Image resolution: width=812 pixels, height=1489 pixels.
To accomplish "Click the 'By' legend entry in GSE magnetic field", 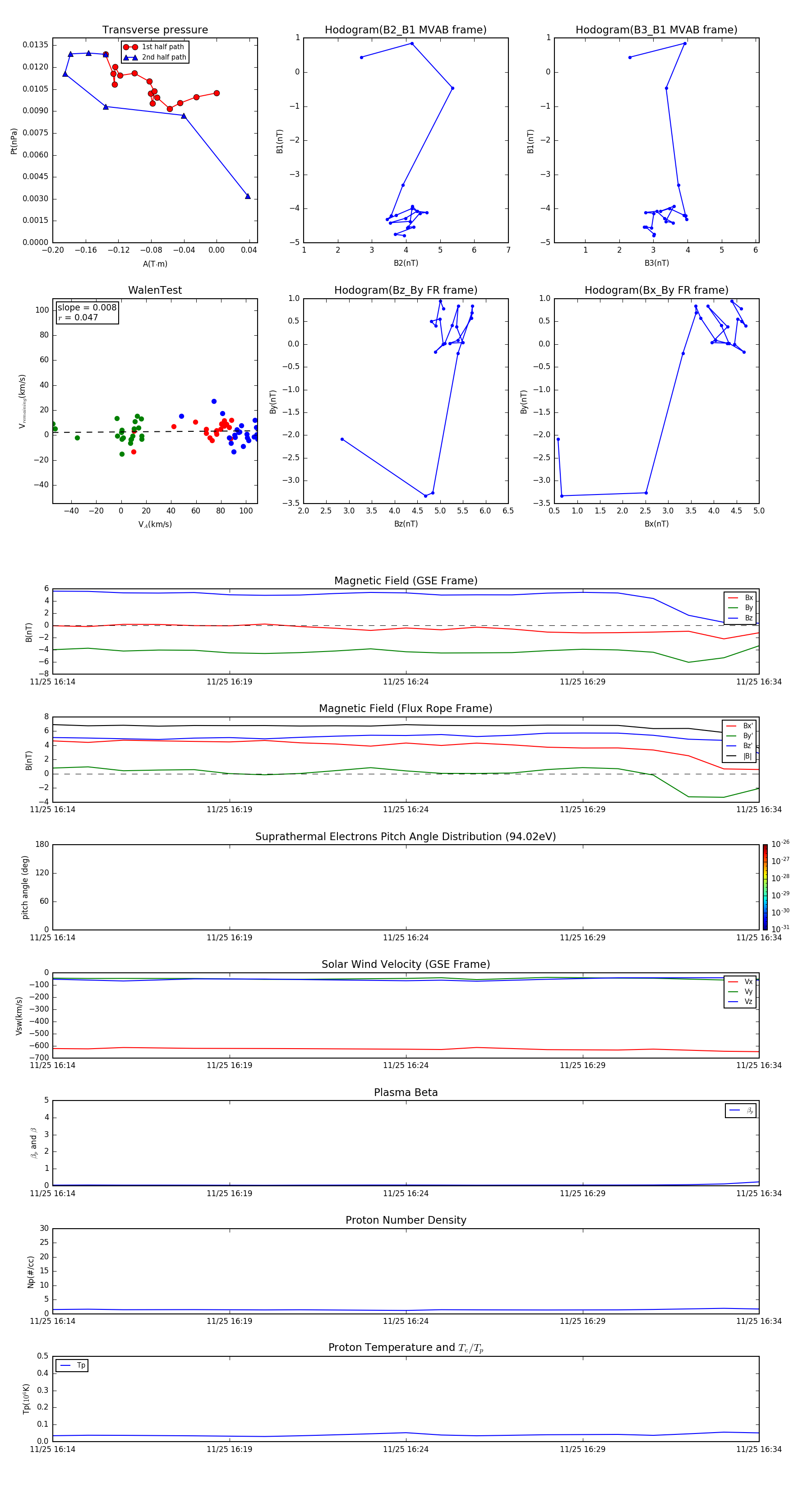I will (740, 607).
